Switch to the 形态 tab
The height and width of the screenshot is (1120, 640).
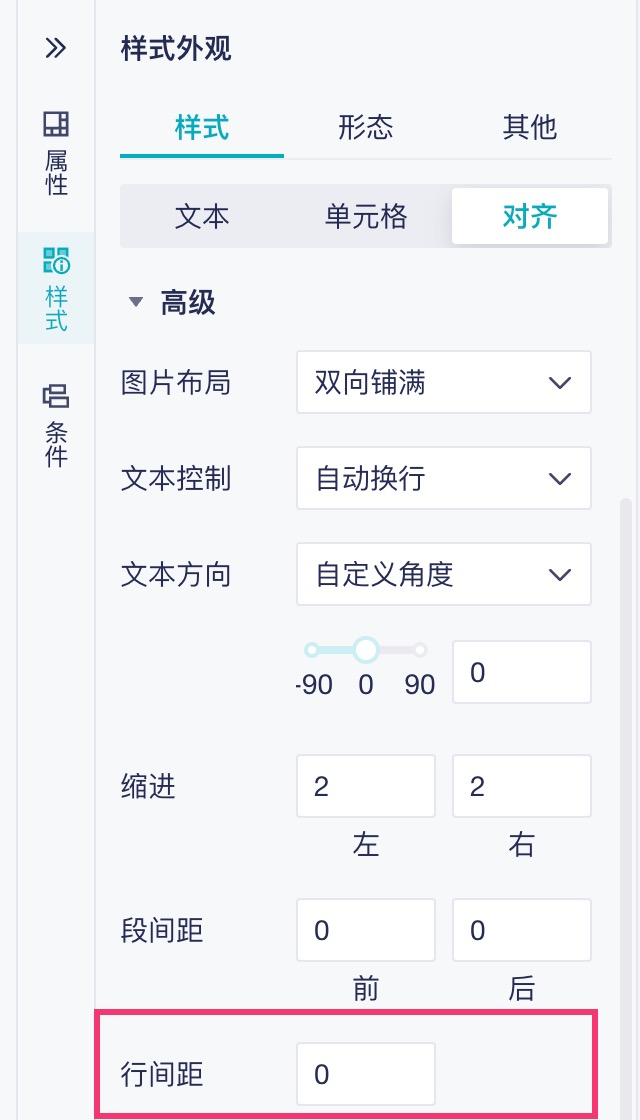(366, 128)
